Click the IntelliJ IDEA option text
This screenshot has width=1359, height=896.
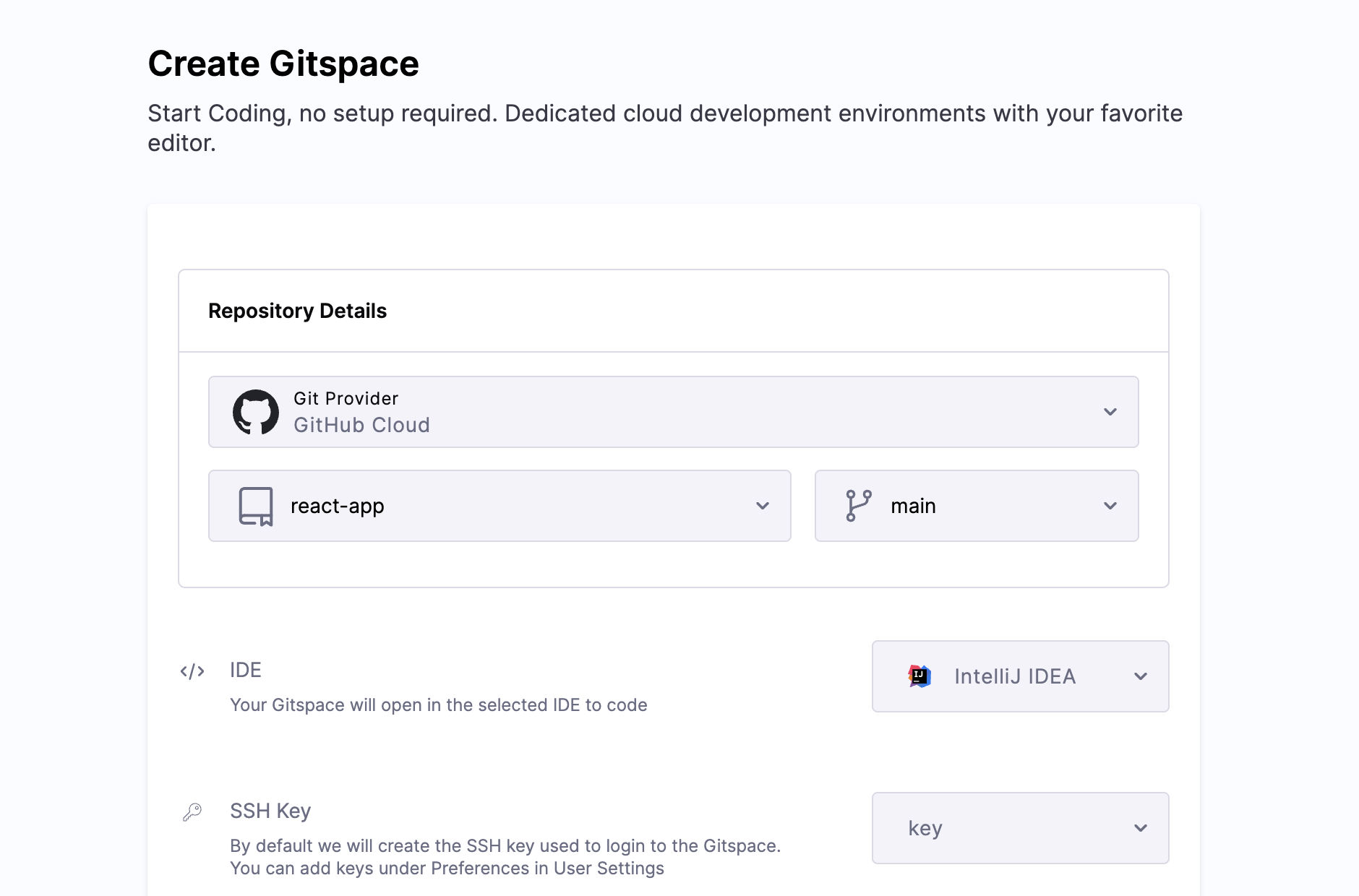[x=1015, y=676]
